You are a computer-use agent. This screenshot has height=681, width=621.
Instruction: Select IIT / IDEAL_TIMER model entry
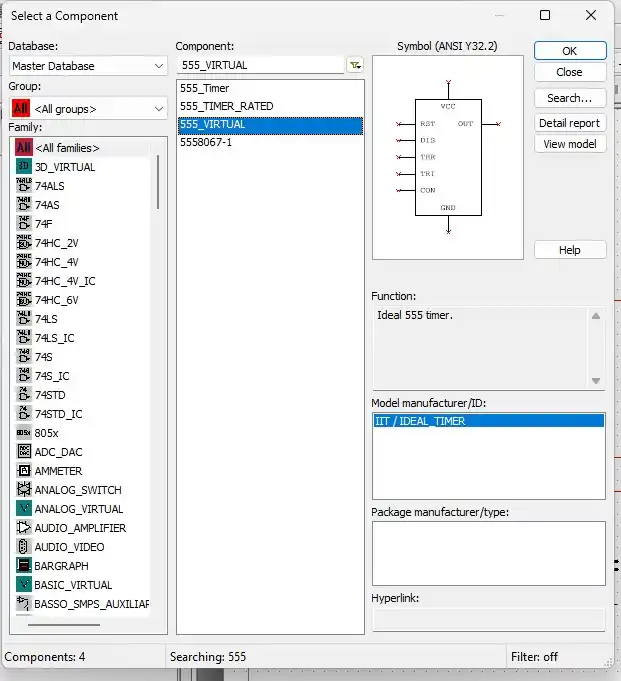(x=488, y=421)
